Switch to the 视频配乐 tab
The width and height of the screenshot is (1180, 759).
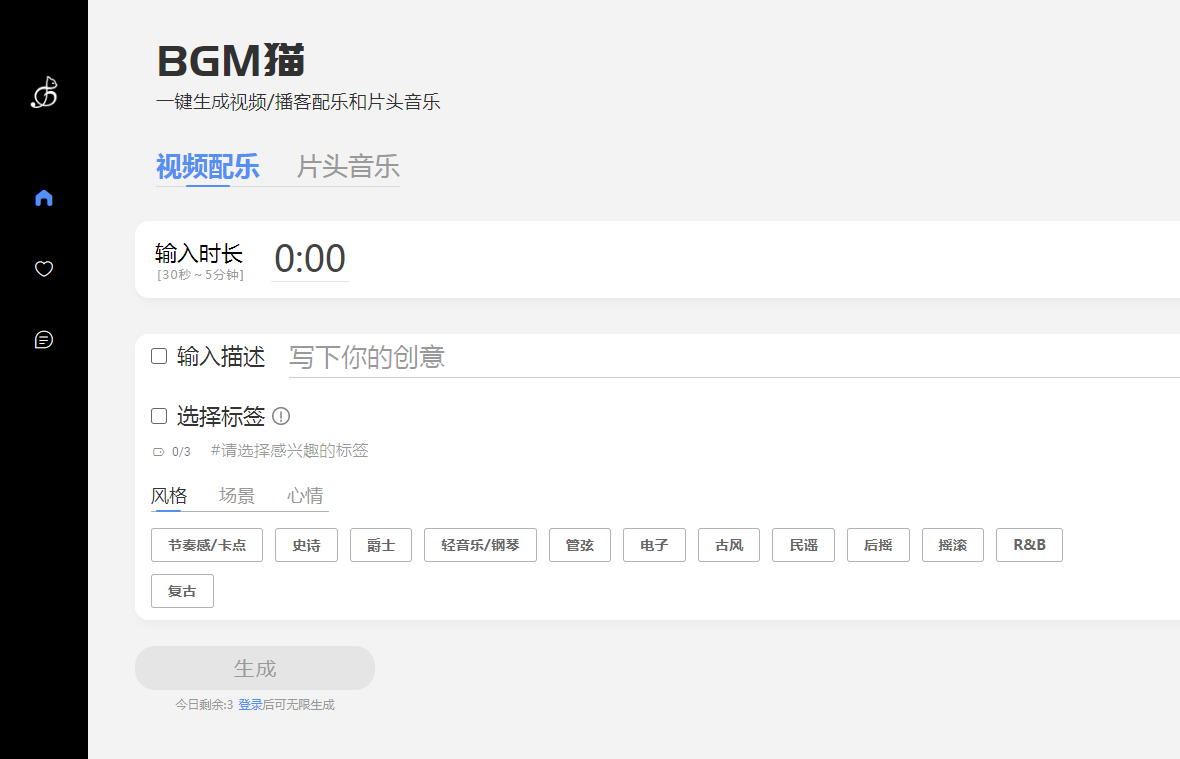click(208, 166)
